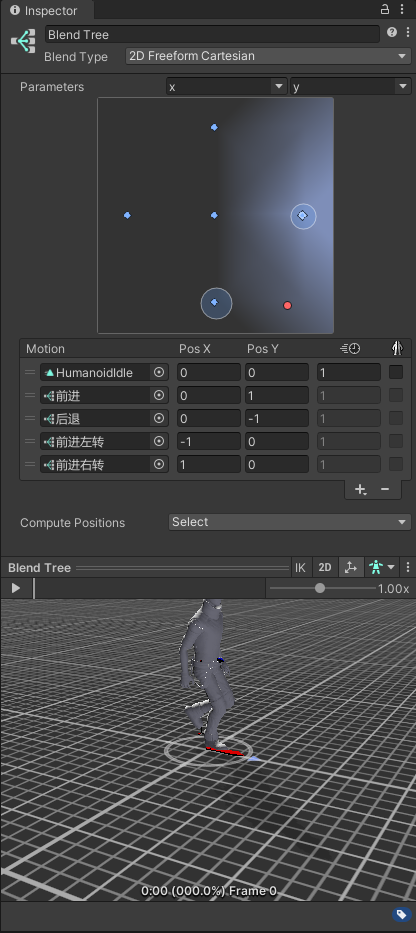Adjust the preview speed slider
416x933 pixels.
[320, 588]
